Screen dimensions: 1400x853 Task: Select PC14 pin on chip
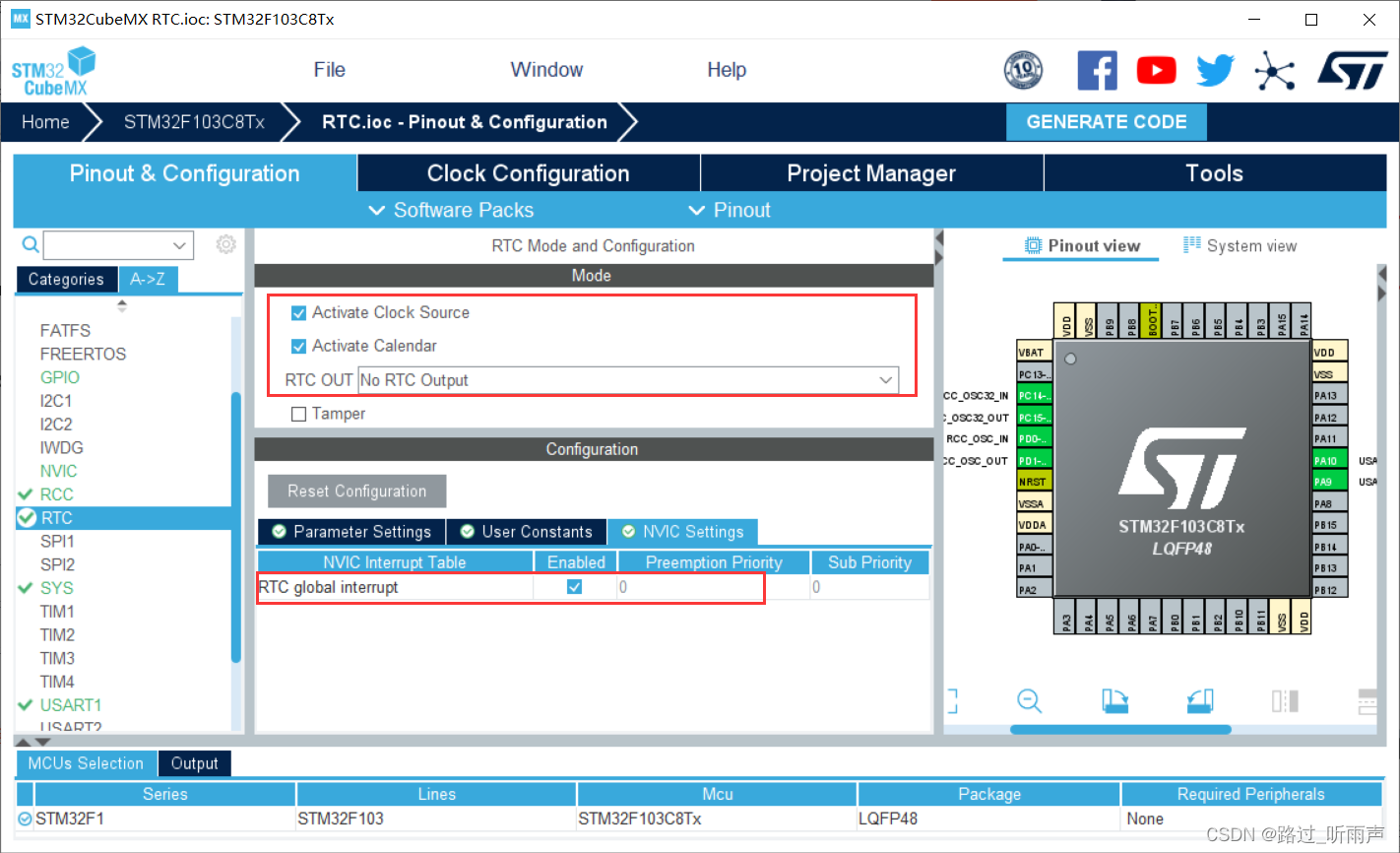point(1034,395)
